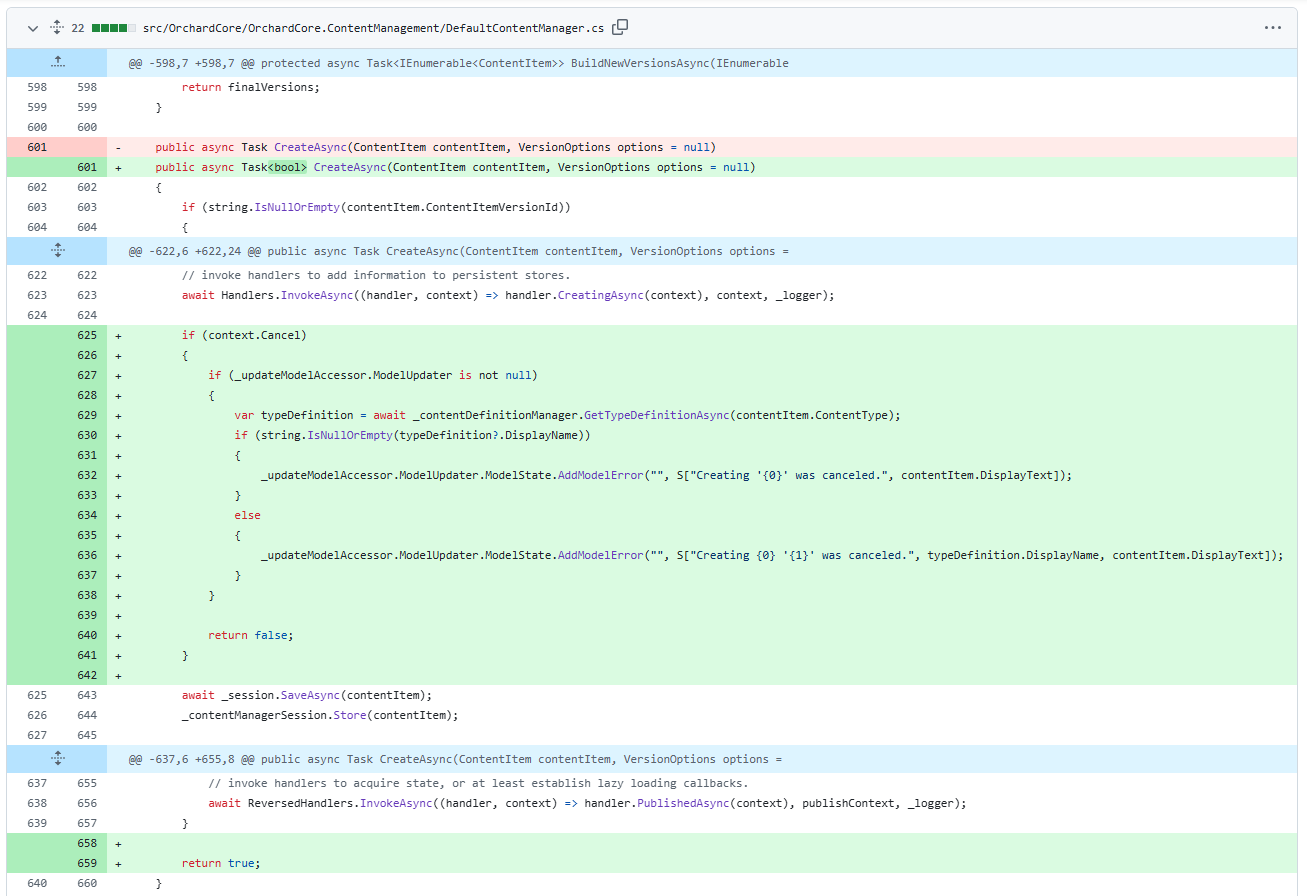Click the 'return false;' code line
1307x896 pixels.
click(251, 635)
